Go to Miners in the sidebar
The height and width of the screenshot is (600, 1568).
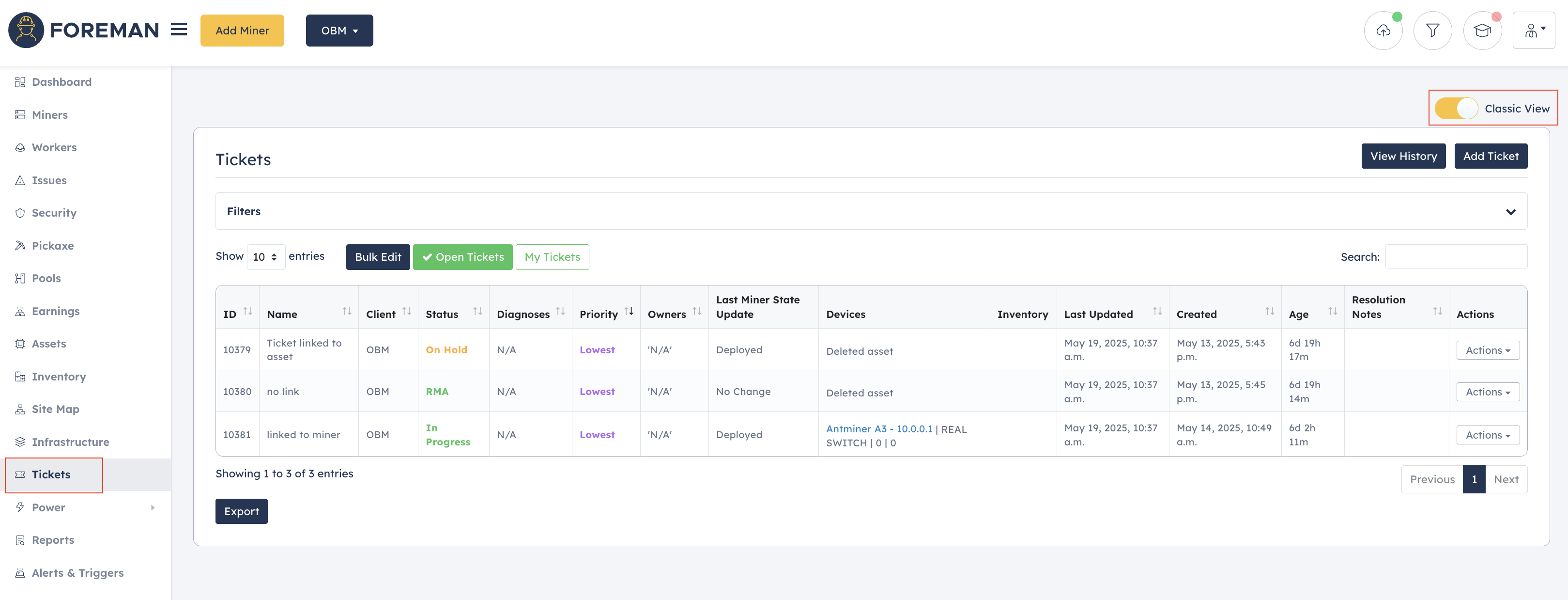(50, 114)
